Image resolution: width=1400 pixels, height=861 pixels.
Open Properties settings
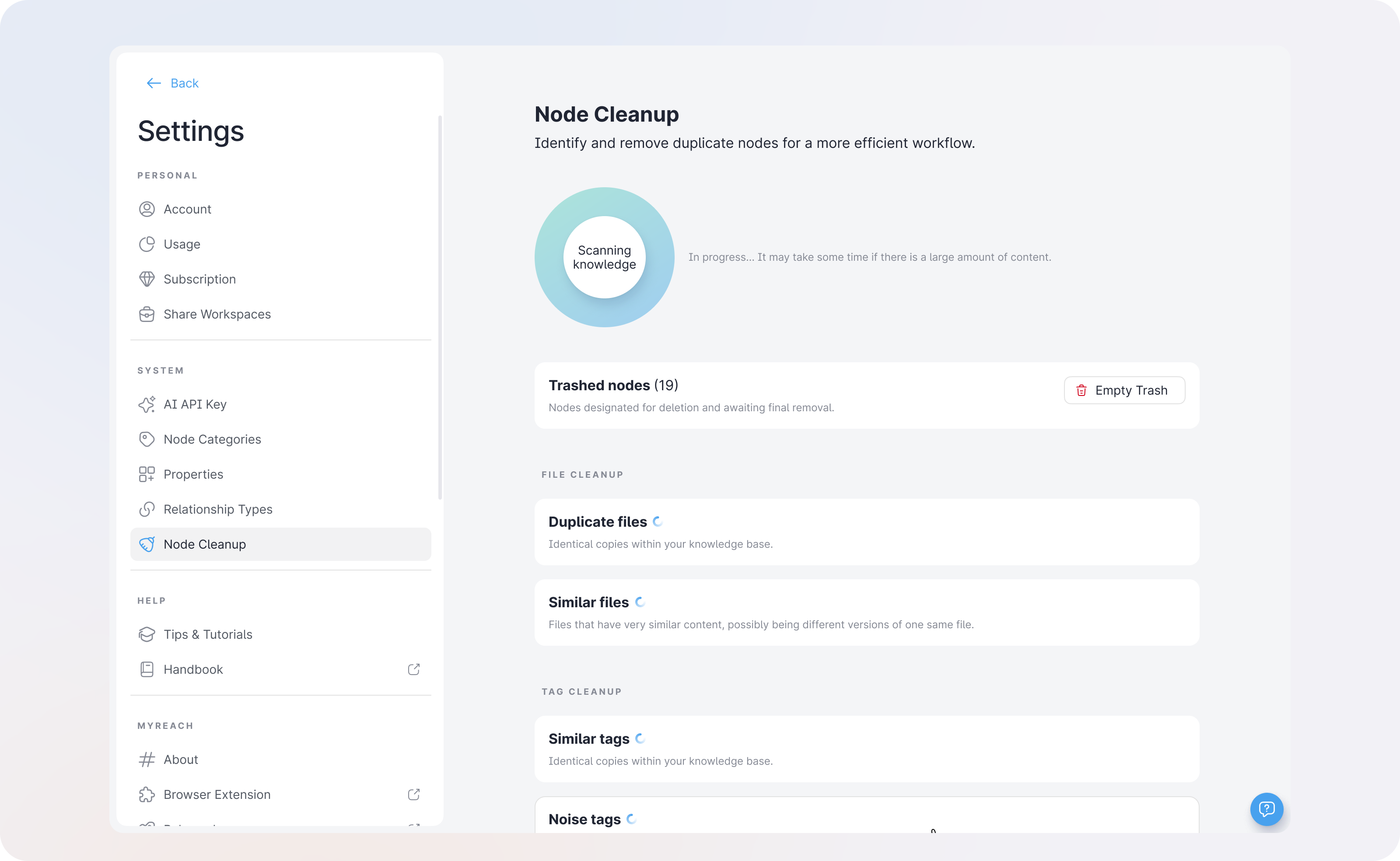pos(281,474)
